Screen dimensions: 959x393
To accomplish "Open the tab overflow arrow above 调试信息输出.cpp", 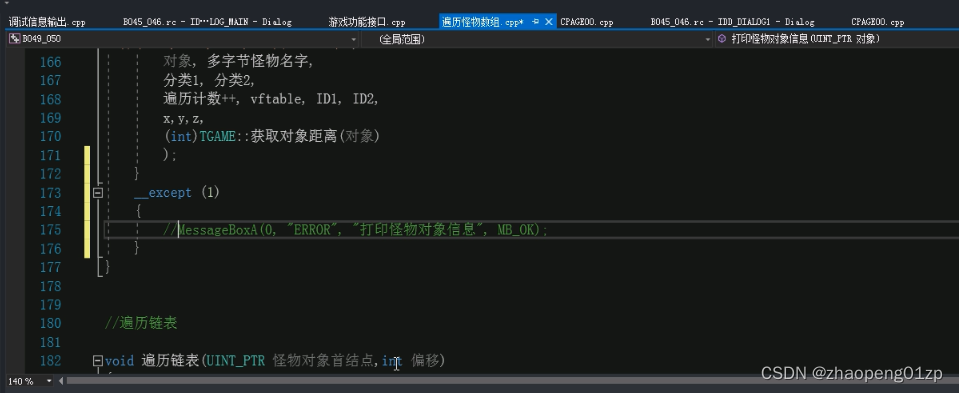I will (x=7, y=4).
